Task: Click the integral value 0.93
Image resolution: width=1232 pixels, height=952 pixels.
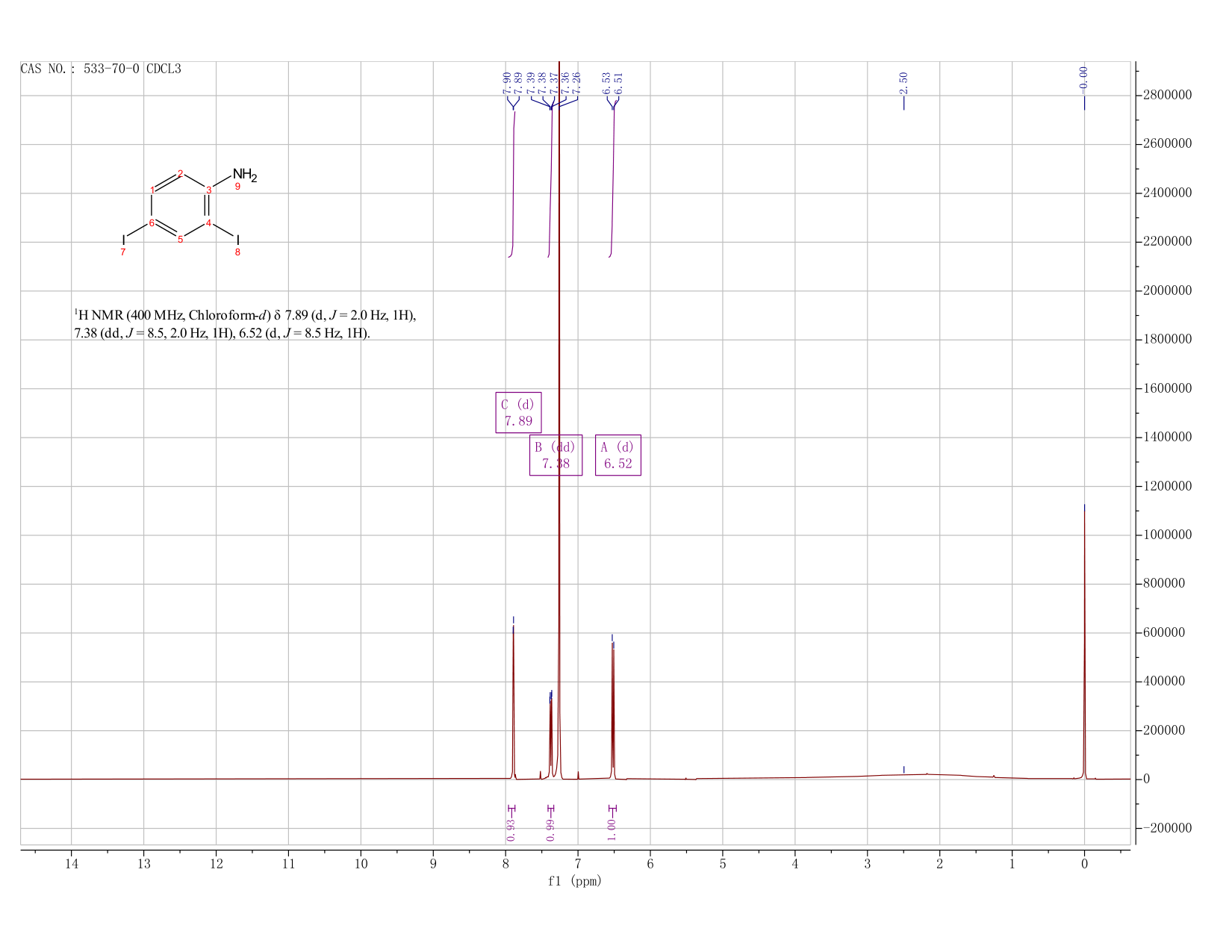Action: [x=511, y=830]
